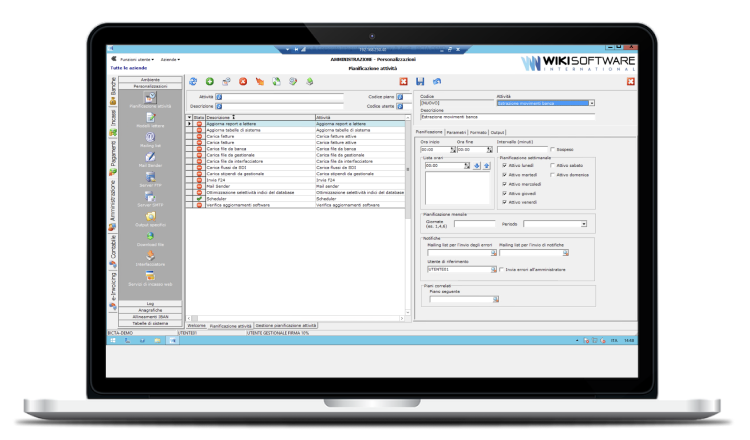Click the green add new activity icon
The height and width of the screenshot is (440, 750).
(x=210, y=81)
